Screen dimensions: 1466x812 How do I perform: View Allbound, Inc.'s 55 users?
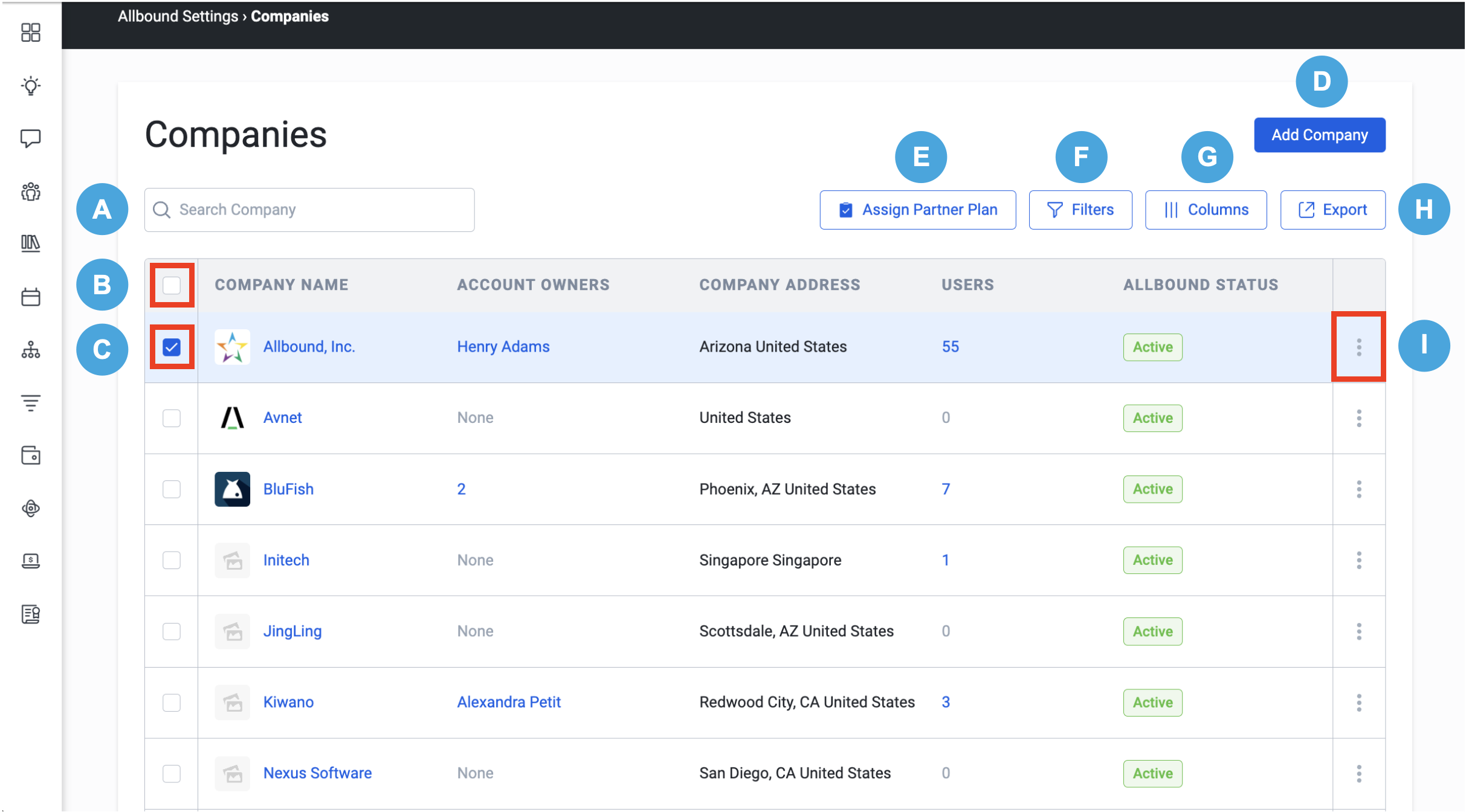click(x=950, y=347)
